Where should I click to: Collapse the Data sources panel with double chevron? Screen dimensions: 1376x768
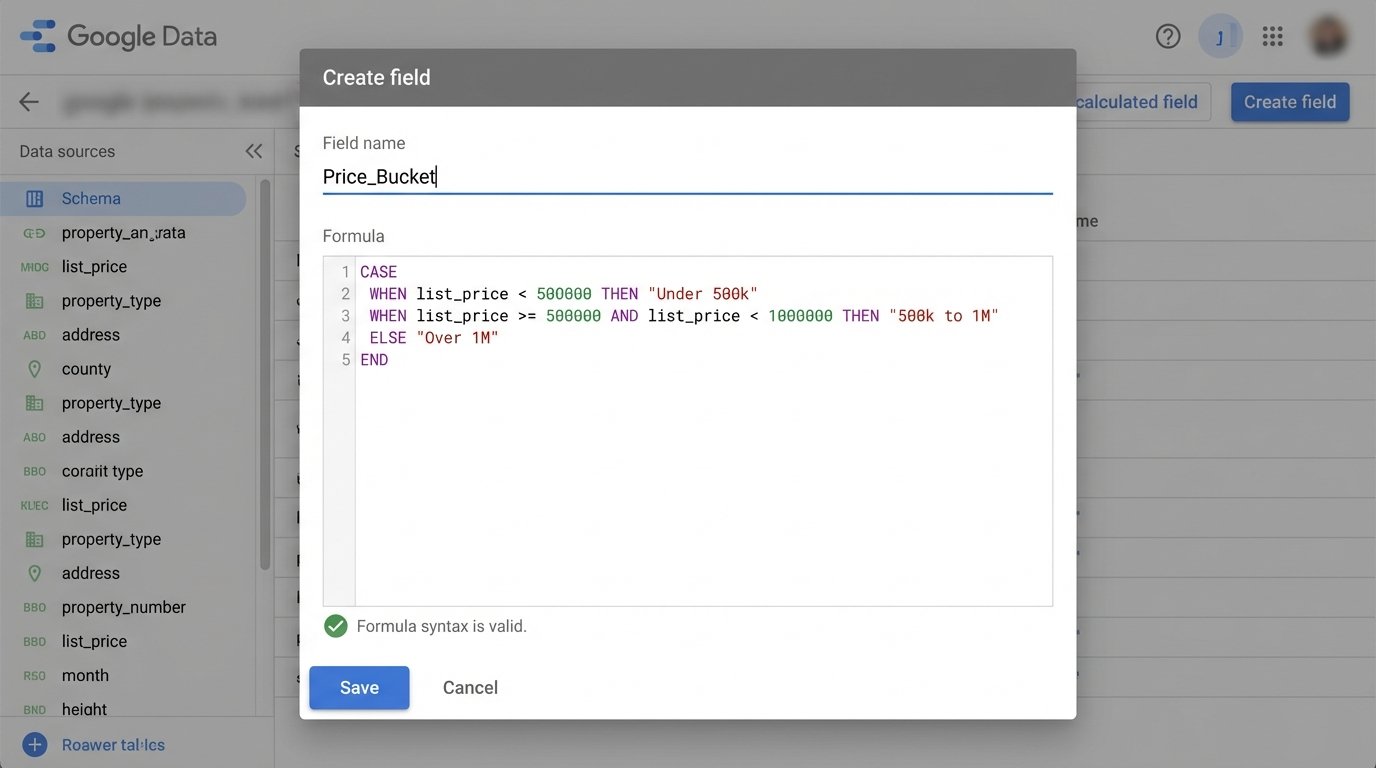coord(253,150)
